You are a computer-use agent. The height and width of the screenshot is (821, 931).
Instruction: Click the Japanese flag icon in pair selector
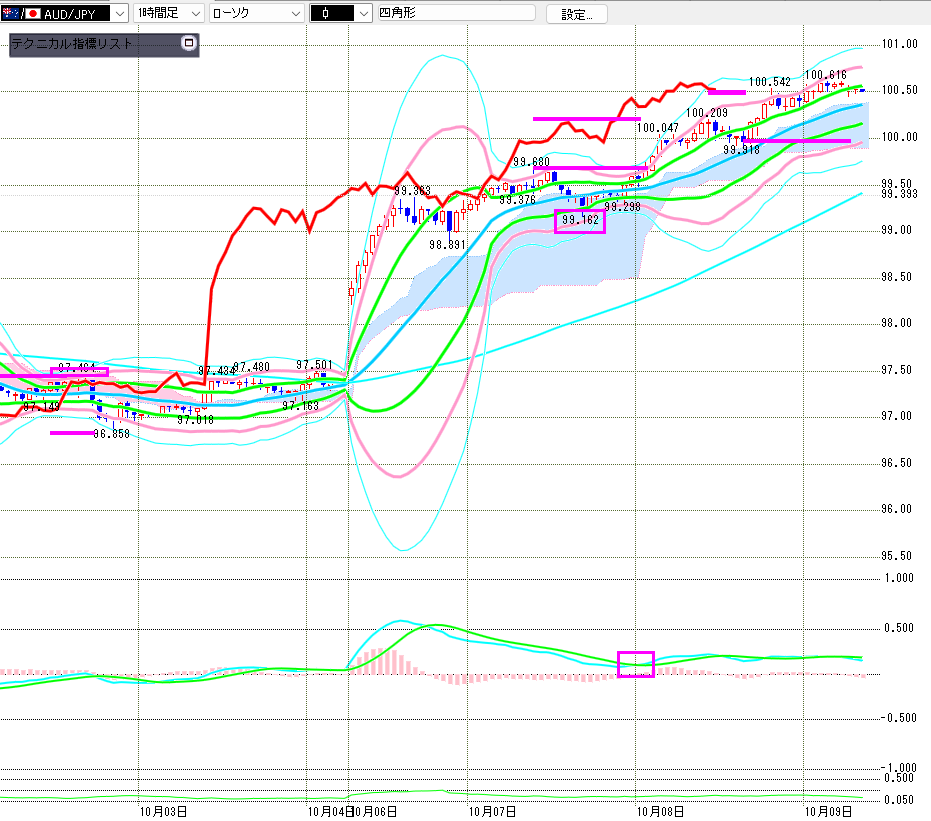(32, 14)
